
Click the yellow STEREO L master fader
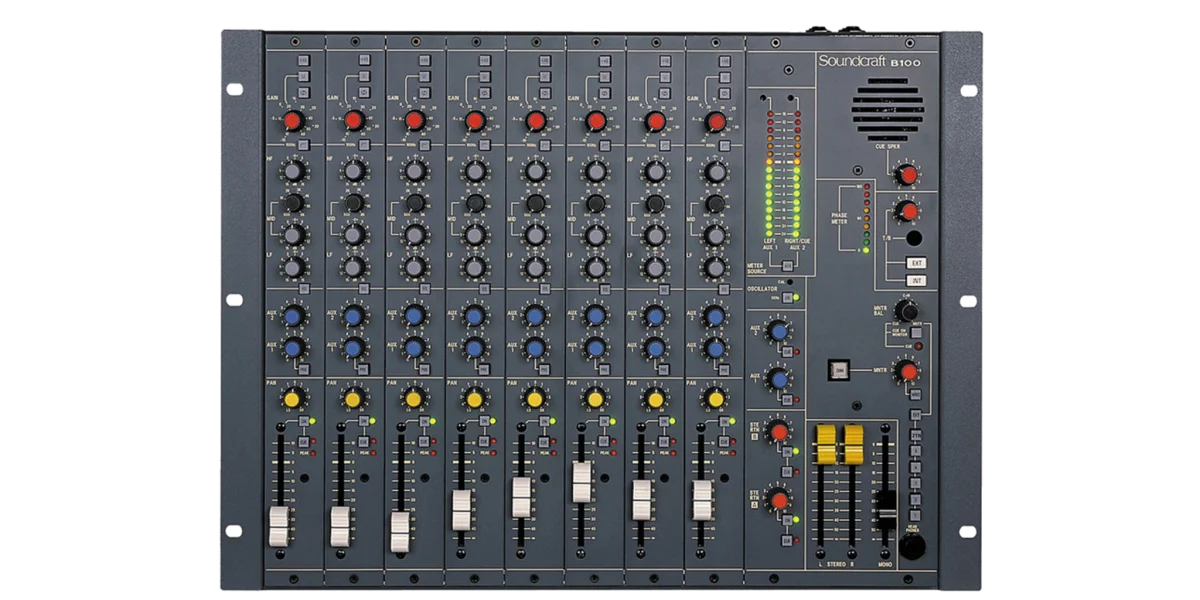(x=826, y=444)
